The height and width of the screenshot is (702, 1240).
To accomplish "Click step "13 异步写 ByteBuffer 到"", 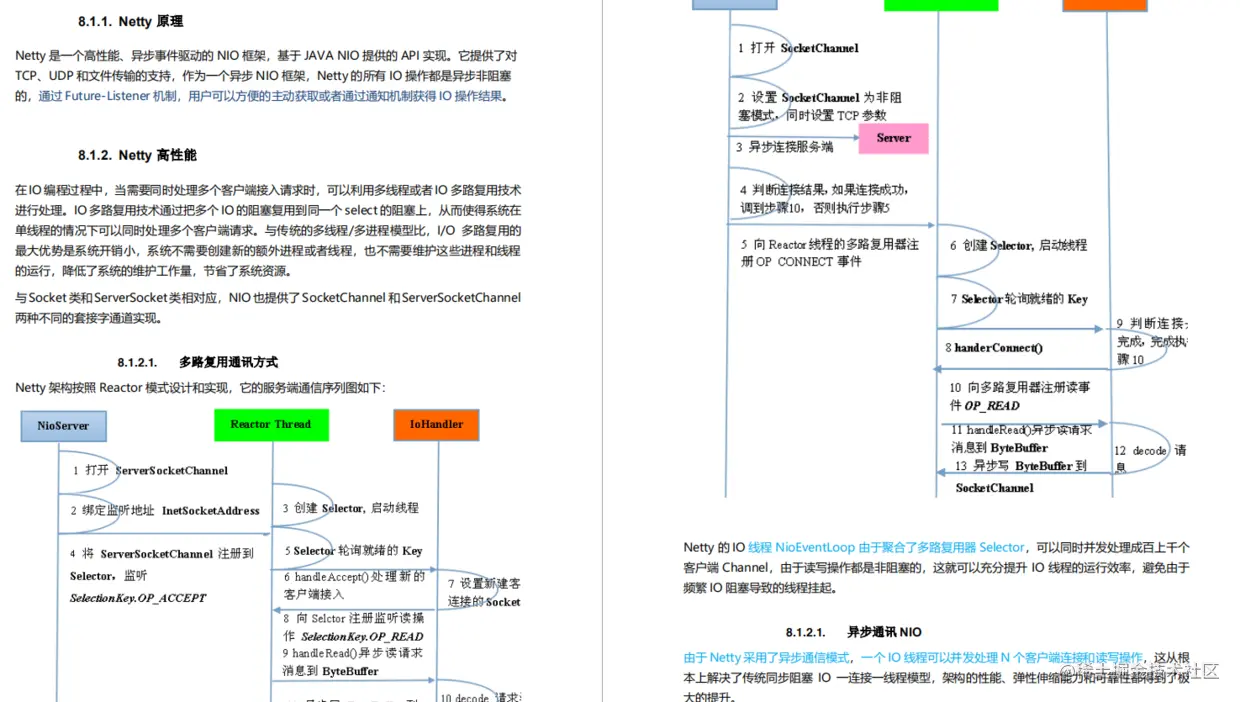I will tap(1020, 466).
